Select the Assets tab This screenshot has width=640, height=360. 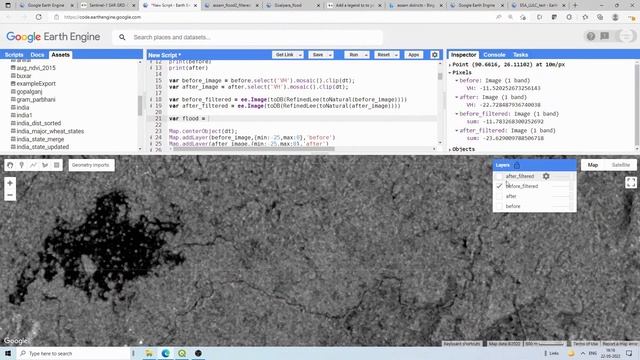coord(60,55)
